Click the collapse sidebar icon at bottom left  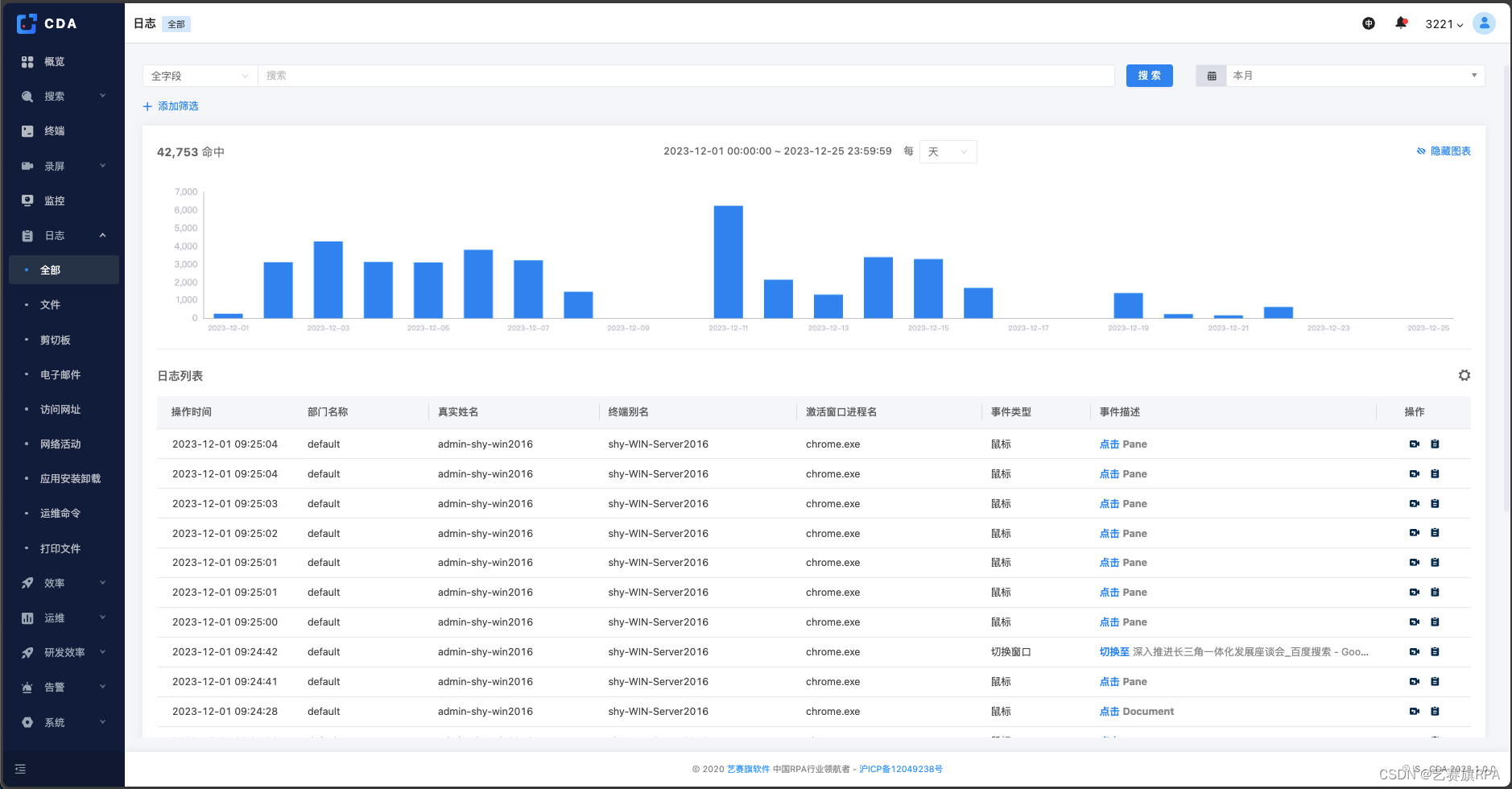click(x=20, y=769)
